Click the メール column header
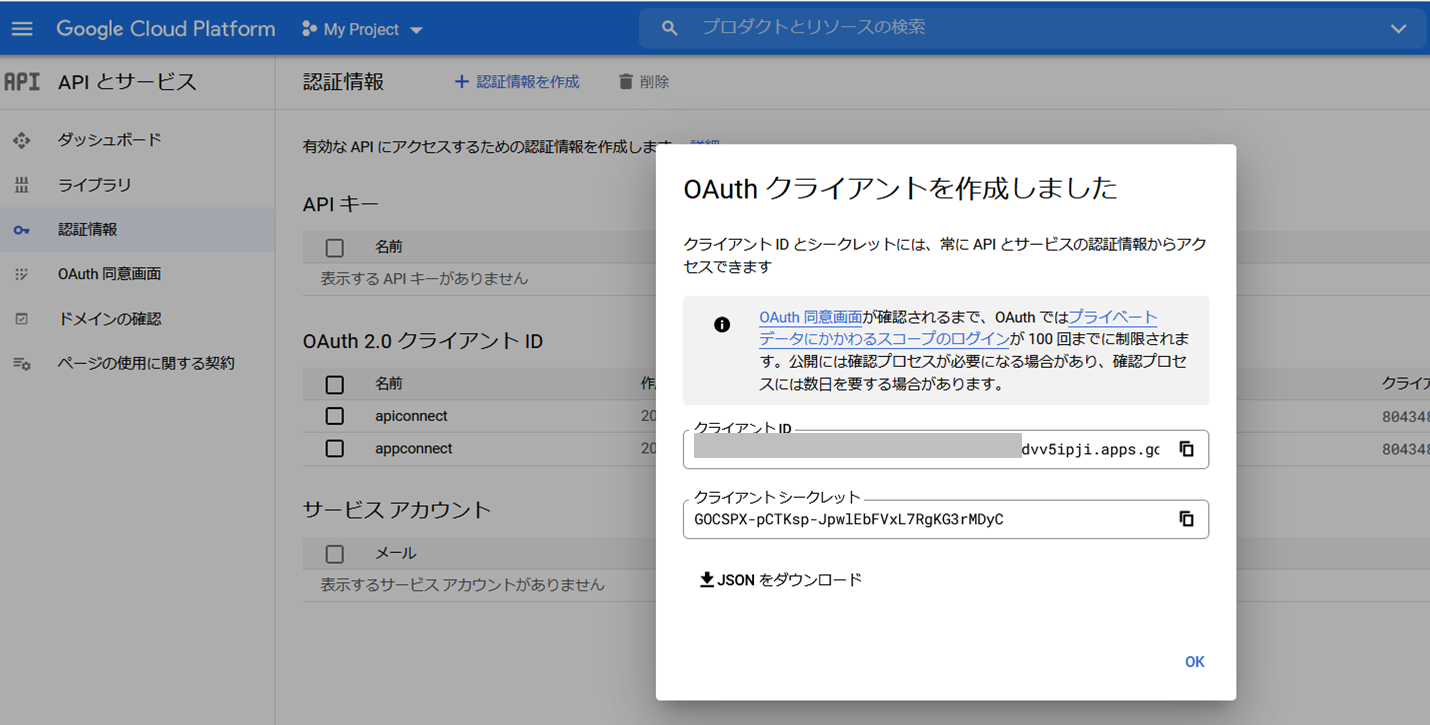 pyautogui.click(x=396, y=553)
